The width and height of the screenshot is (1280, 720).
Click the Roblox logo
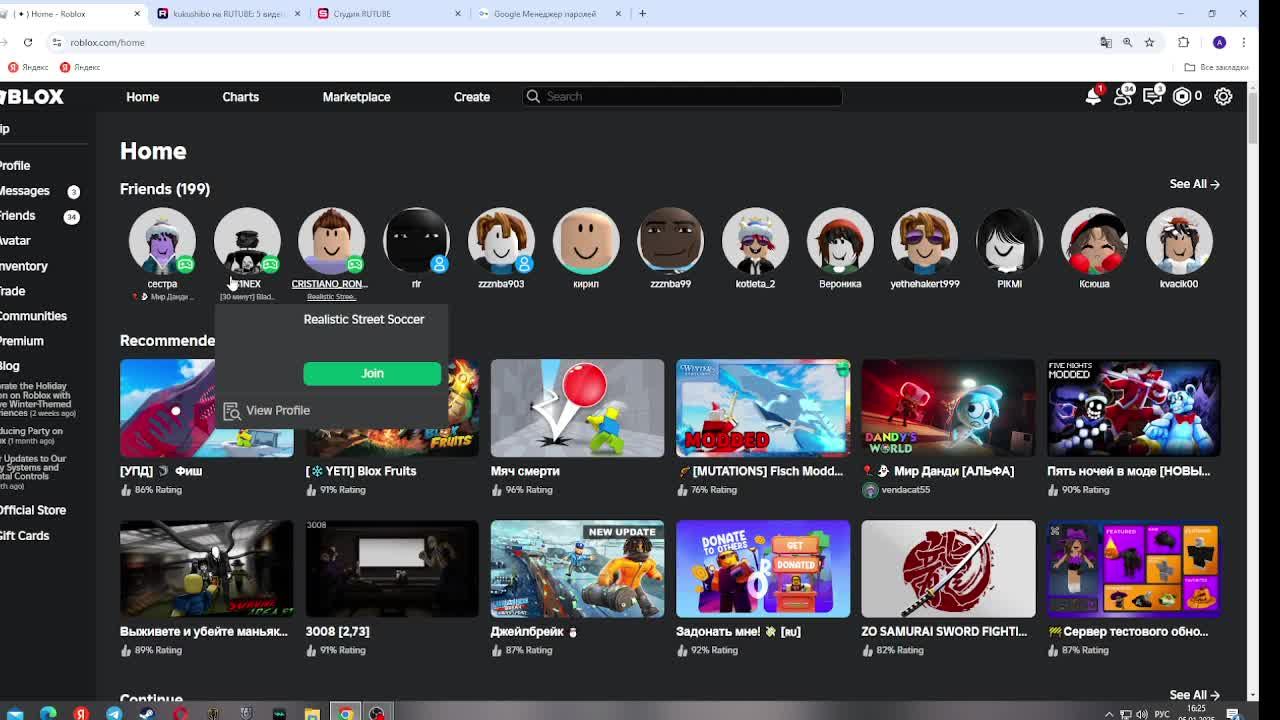(x=32, y=96)
